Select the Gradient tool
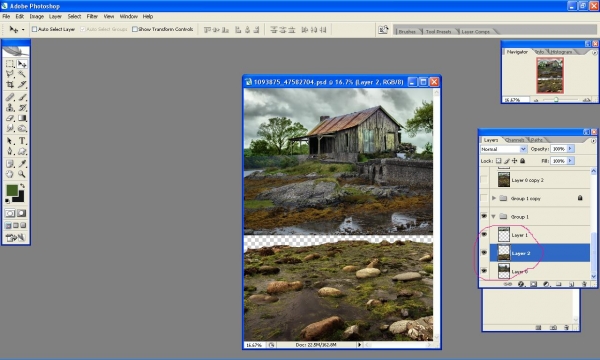This screenshot has width=600, height=360. coord(22,118)
